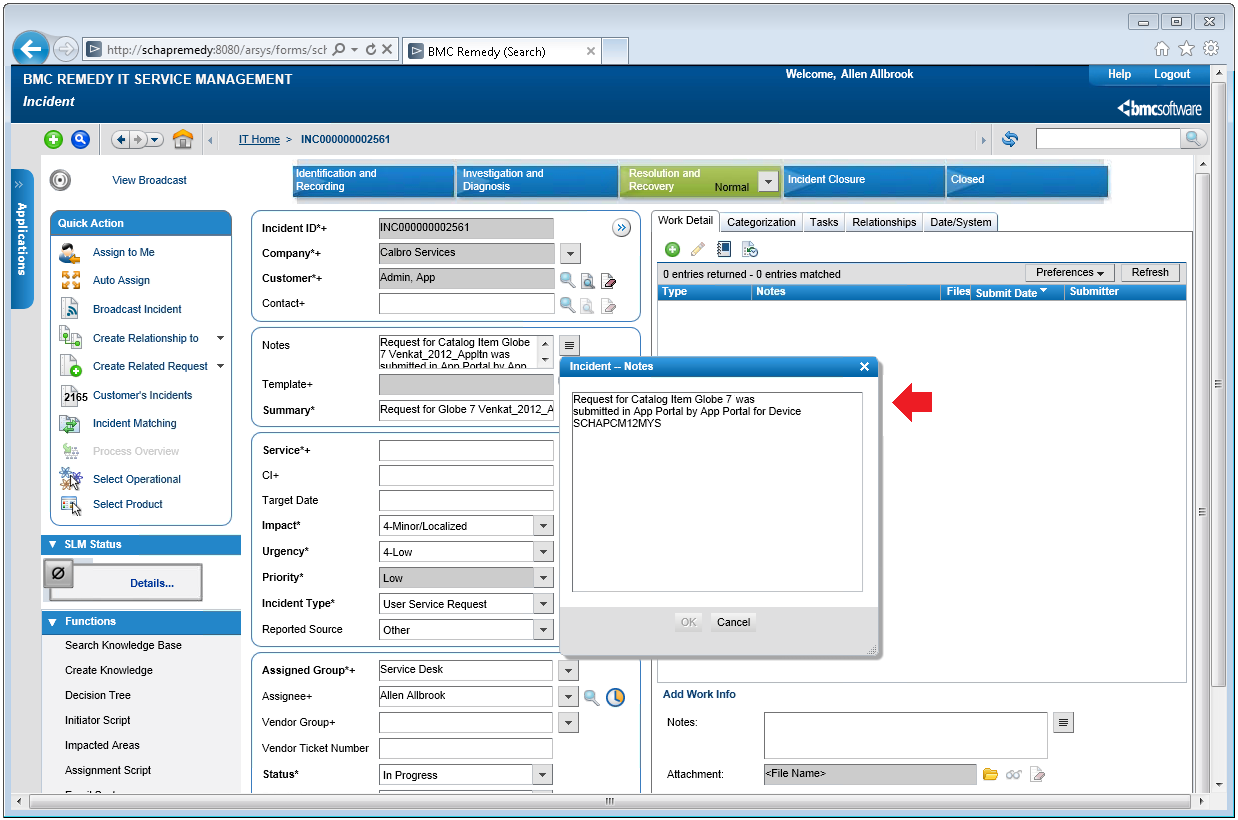Click the green new record icon on the toolbar
This screenshot has height=820, width=1238.
point(53,139)
